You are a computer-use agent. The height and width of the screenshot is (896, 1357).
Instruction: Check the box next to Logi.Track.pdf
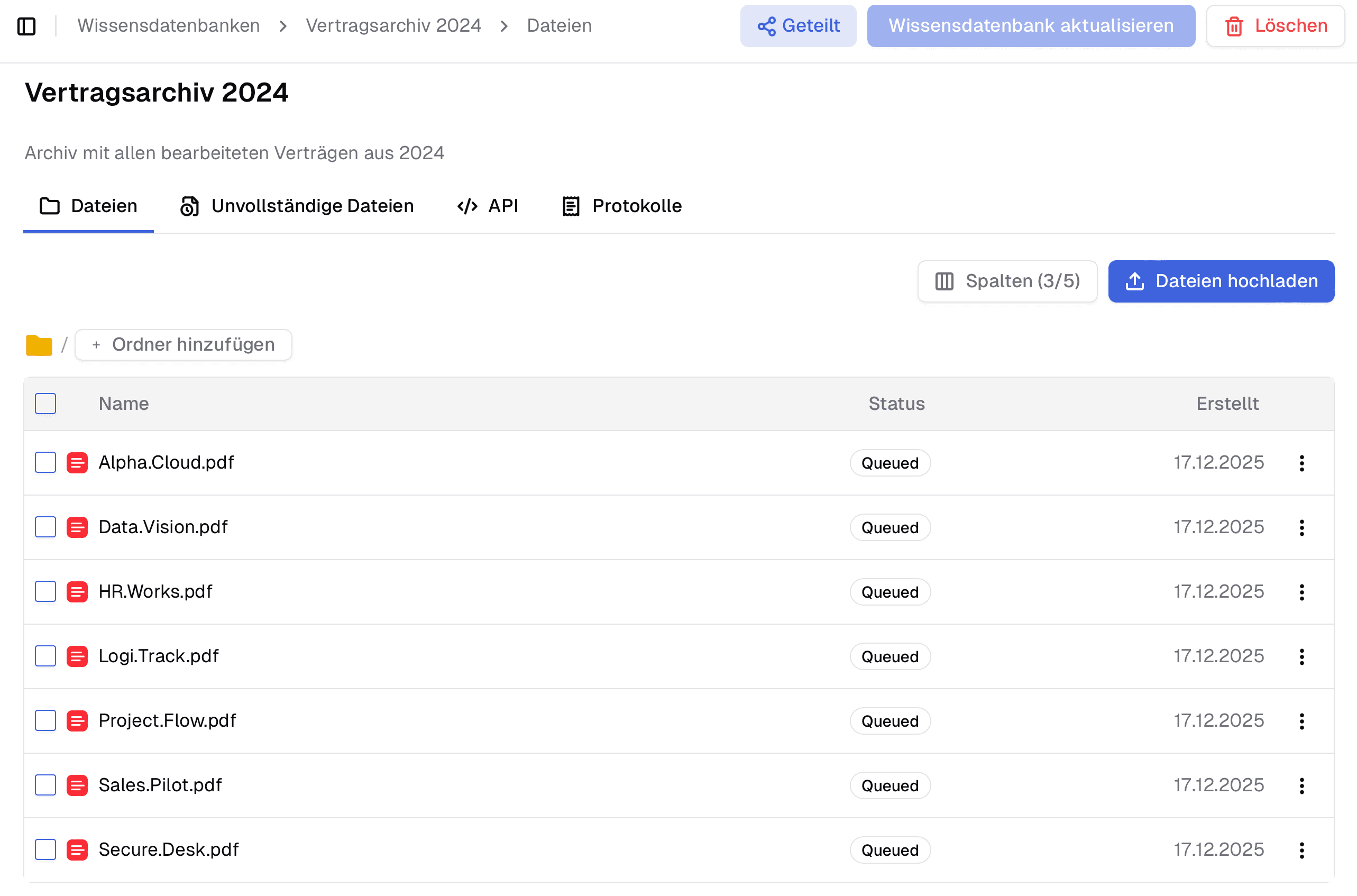45,656
